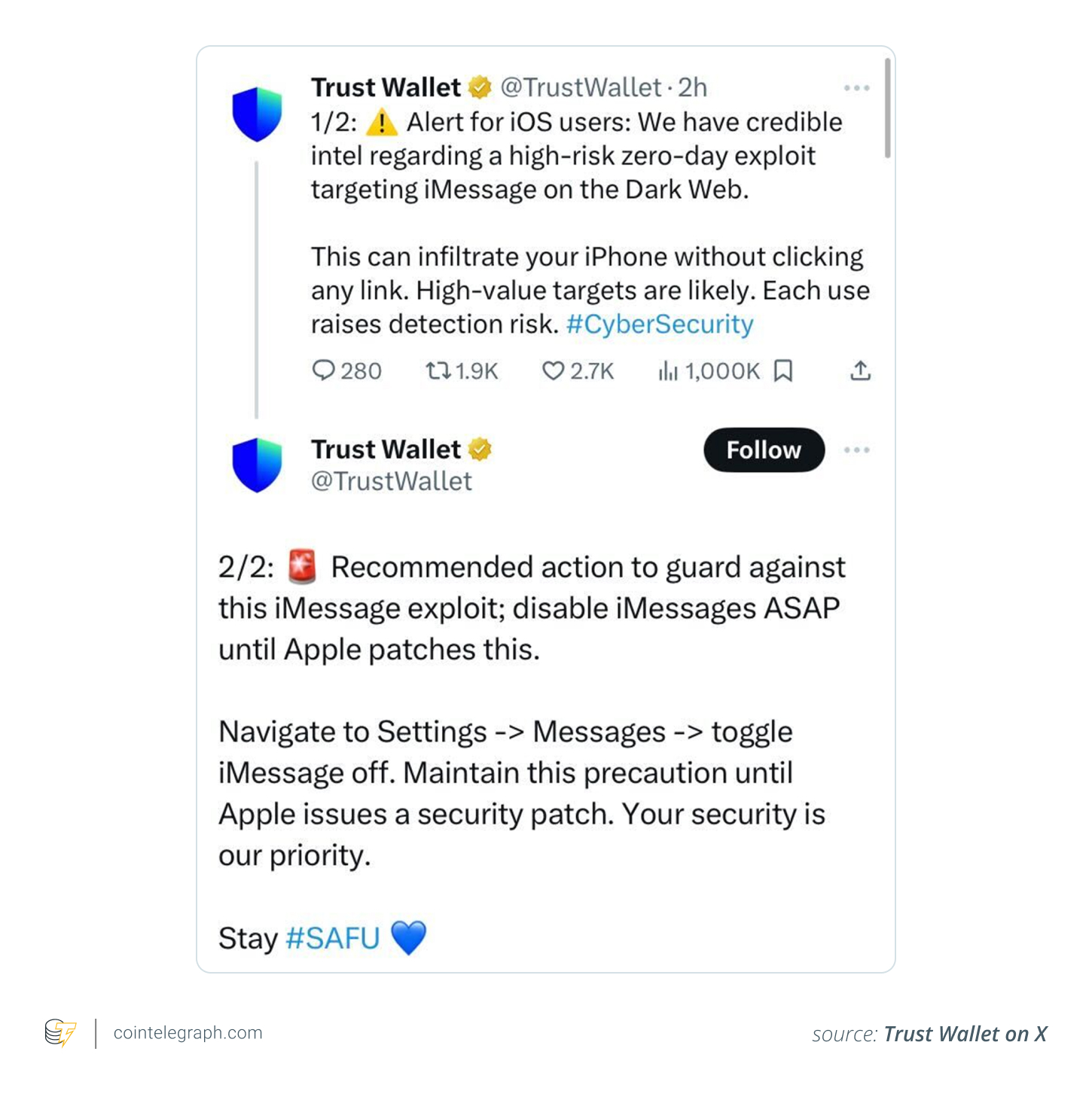Share the first tweet via the upload icon

(x=860, y=370)
